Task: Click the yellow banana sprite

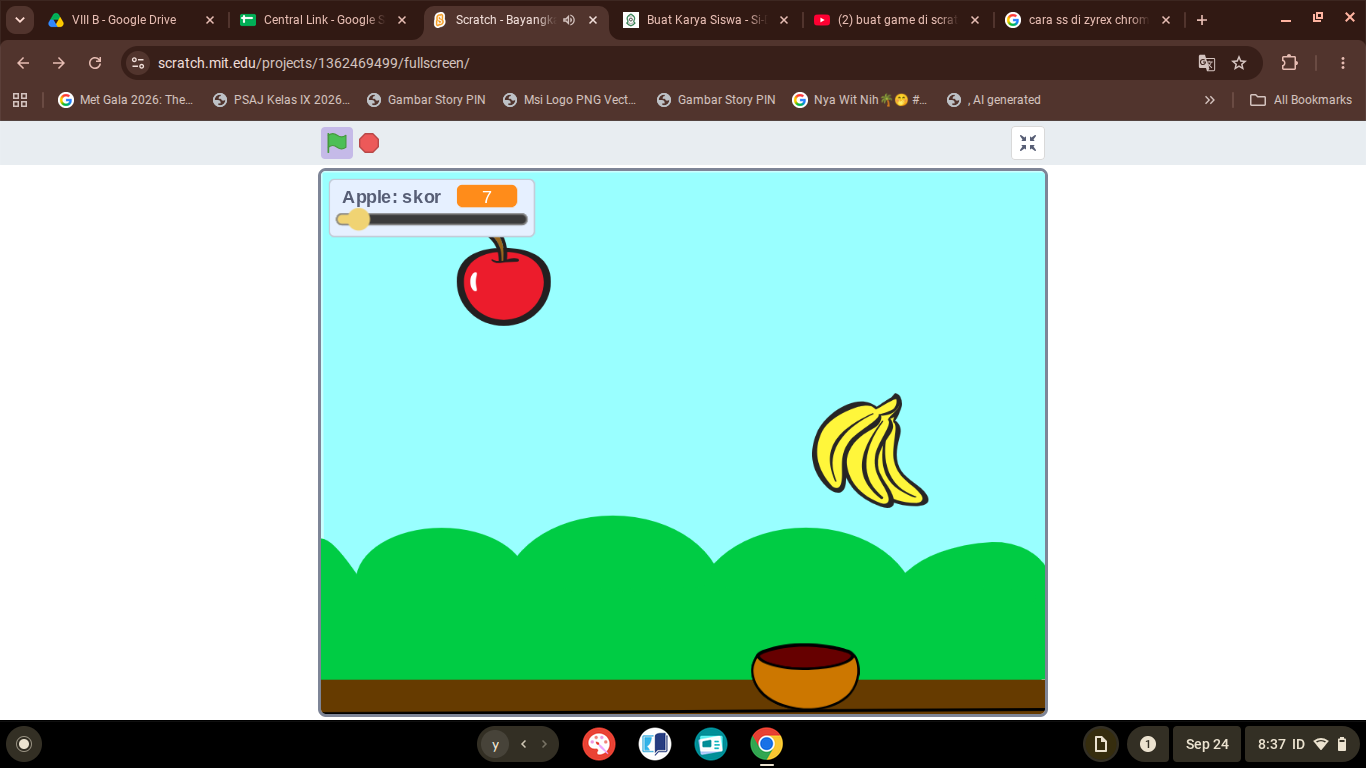Action: point(868,451)
